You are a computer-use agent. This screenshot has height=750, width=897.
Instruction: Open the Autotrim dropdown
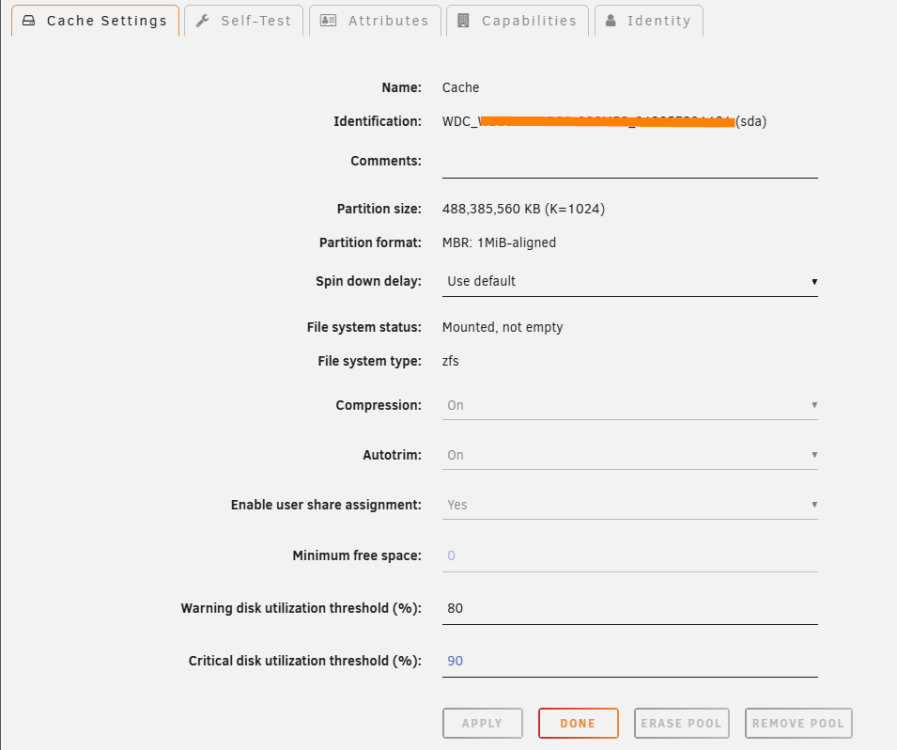pos(630,455)
